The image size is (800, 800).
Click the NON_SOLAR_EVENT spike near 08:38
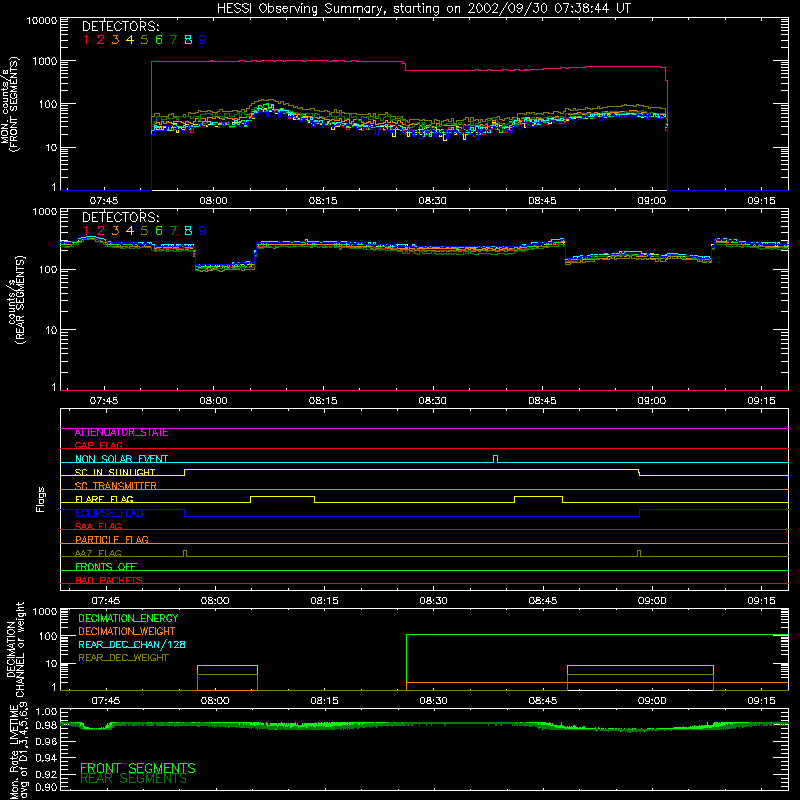pyautogui.click(x=495, y=459)
